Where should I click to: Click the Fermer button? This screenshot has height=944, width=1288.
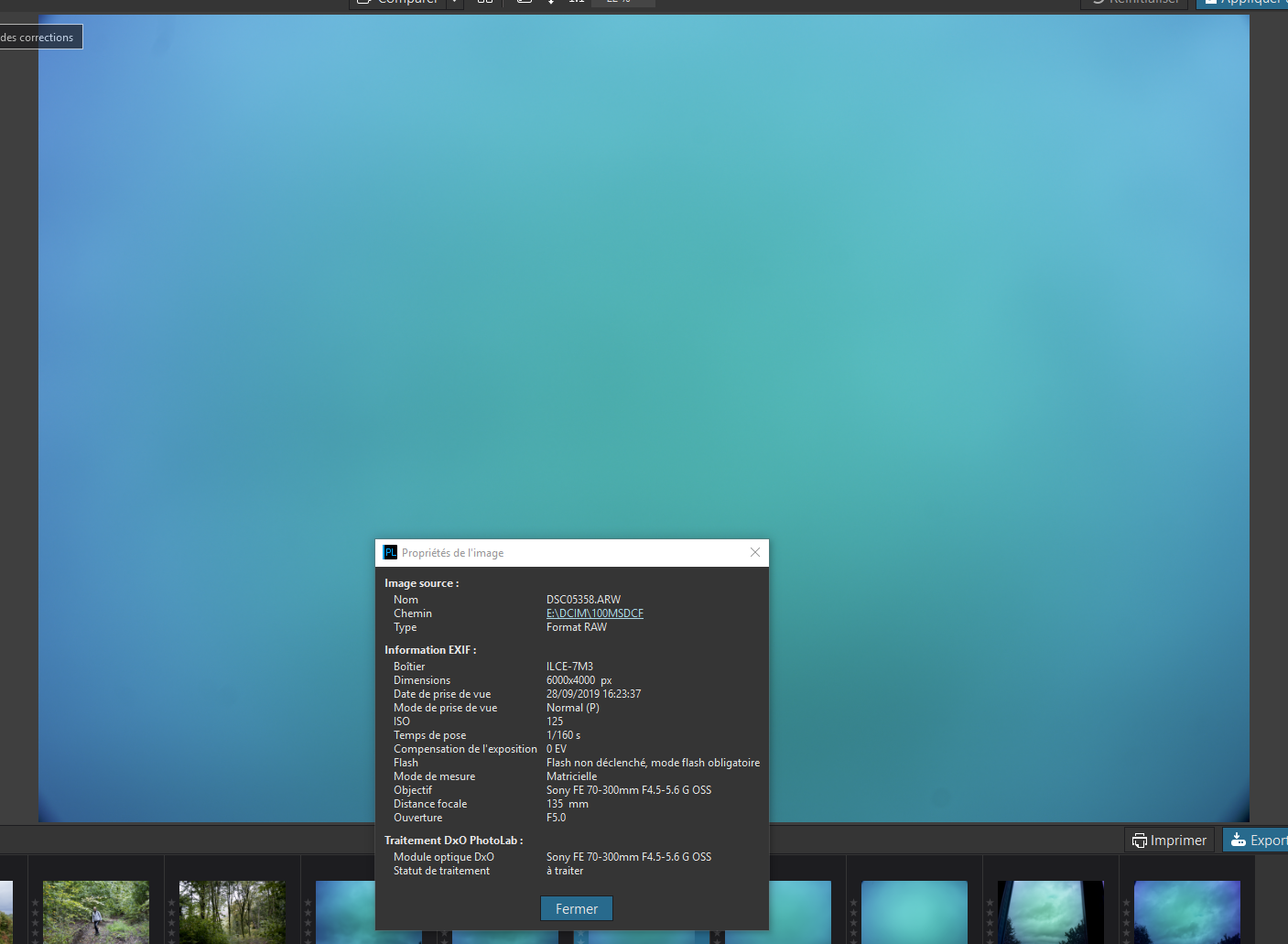click(x=577, y=908)
